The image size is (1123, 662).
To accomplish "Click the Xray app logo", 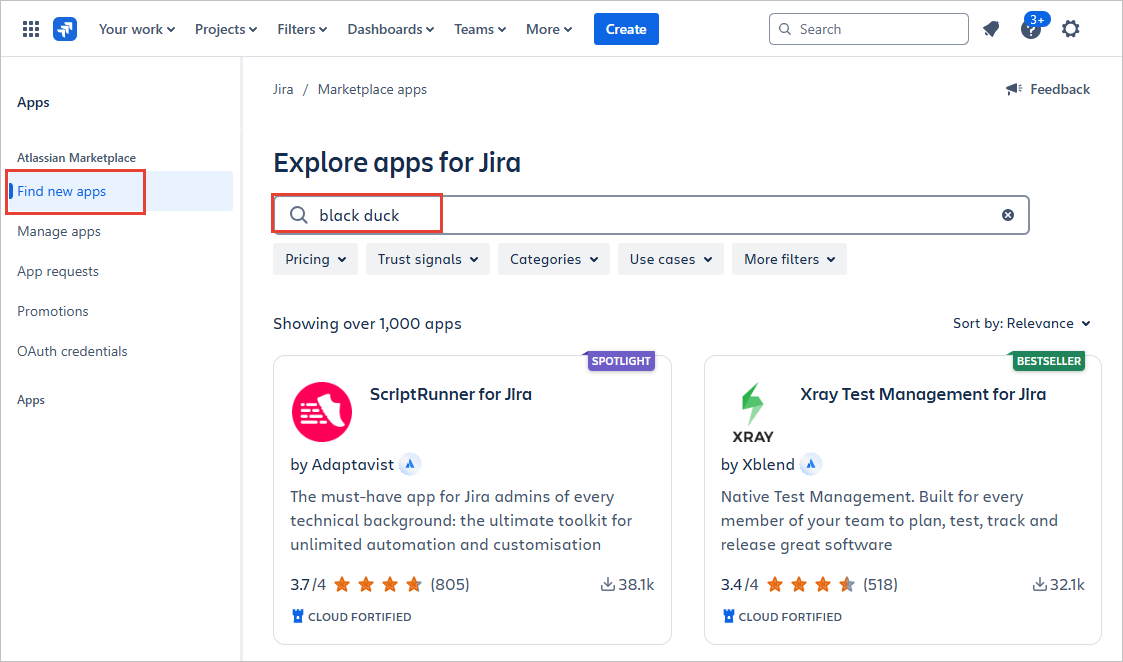I will pos(753,412).
